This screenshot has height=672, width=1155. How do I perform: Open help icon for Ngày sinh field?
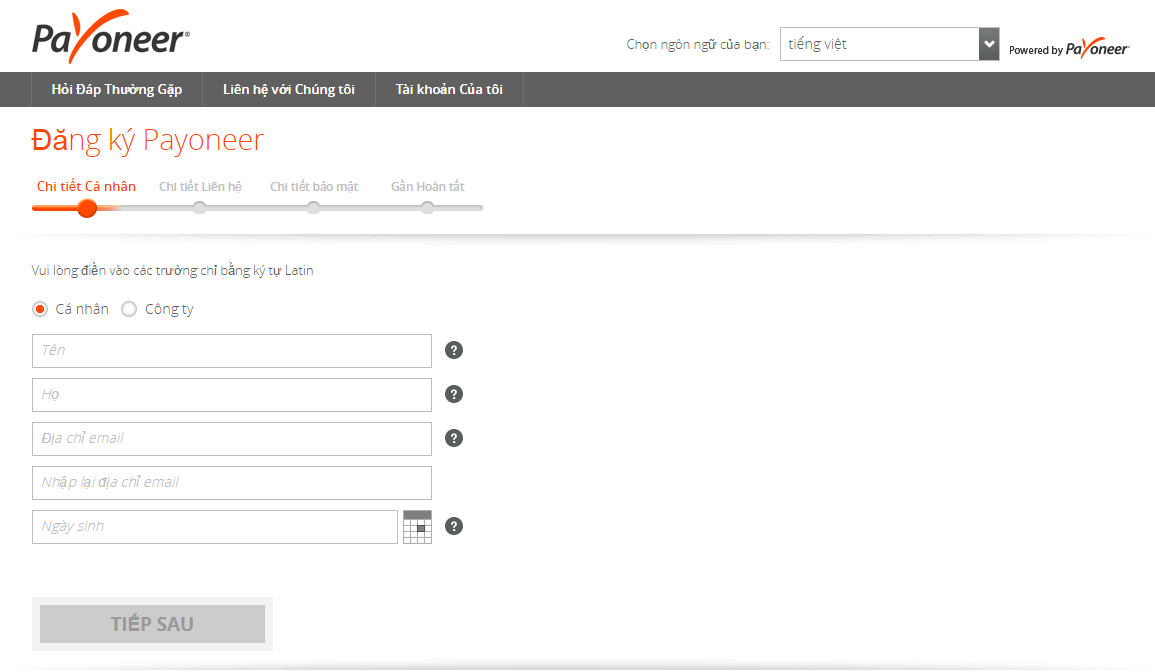[x=454, y=526]
